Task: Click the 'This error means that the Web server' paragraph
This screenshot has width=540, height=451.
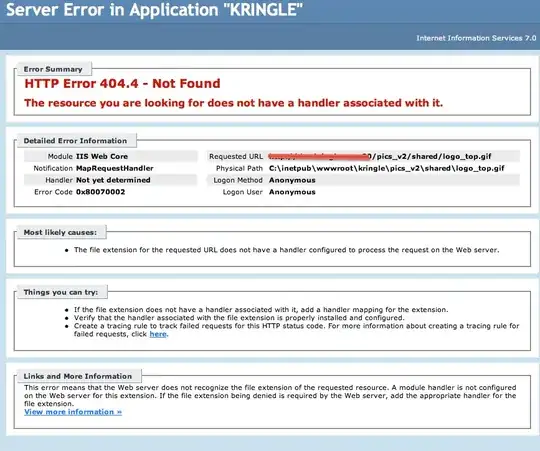Action: (270, 396)
